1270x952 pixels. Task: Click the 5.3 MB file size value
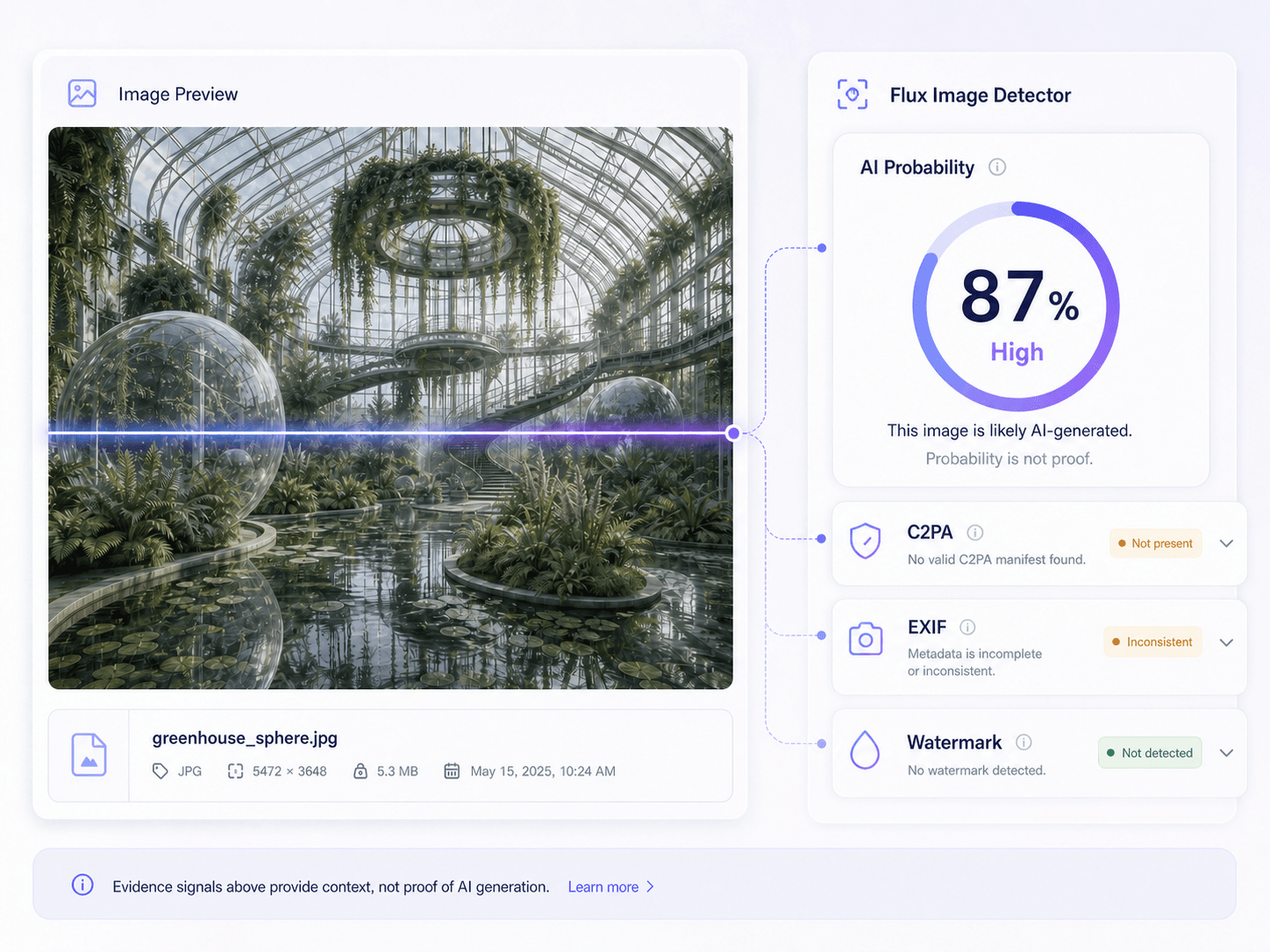pyautogui.click(x=397, y=771)
